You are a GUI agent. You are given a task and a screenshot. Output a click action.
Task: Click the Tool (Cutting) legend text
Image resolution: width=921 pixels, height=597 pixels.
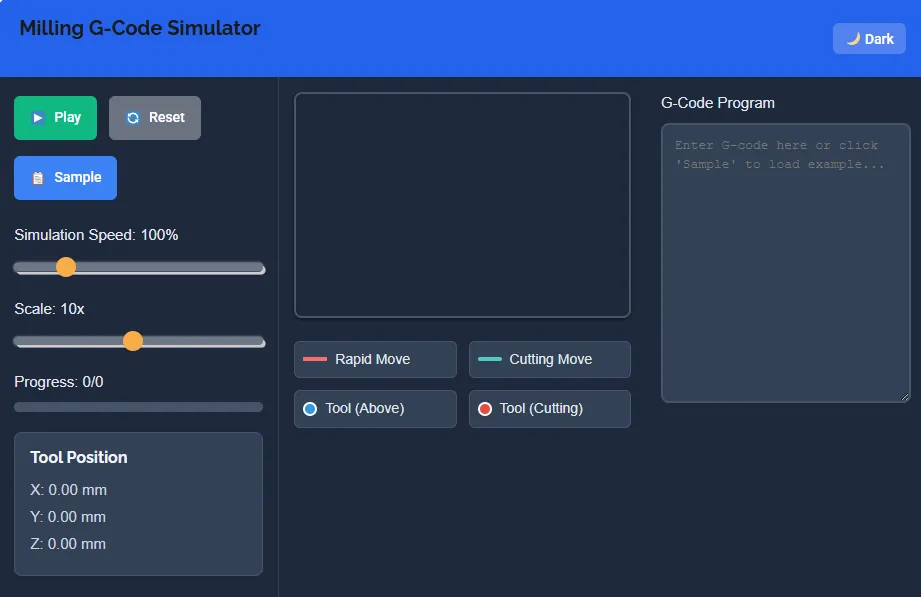(541, 408)
